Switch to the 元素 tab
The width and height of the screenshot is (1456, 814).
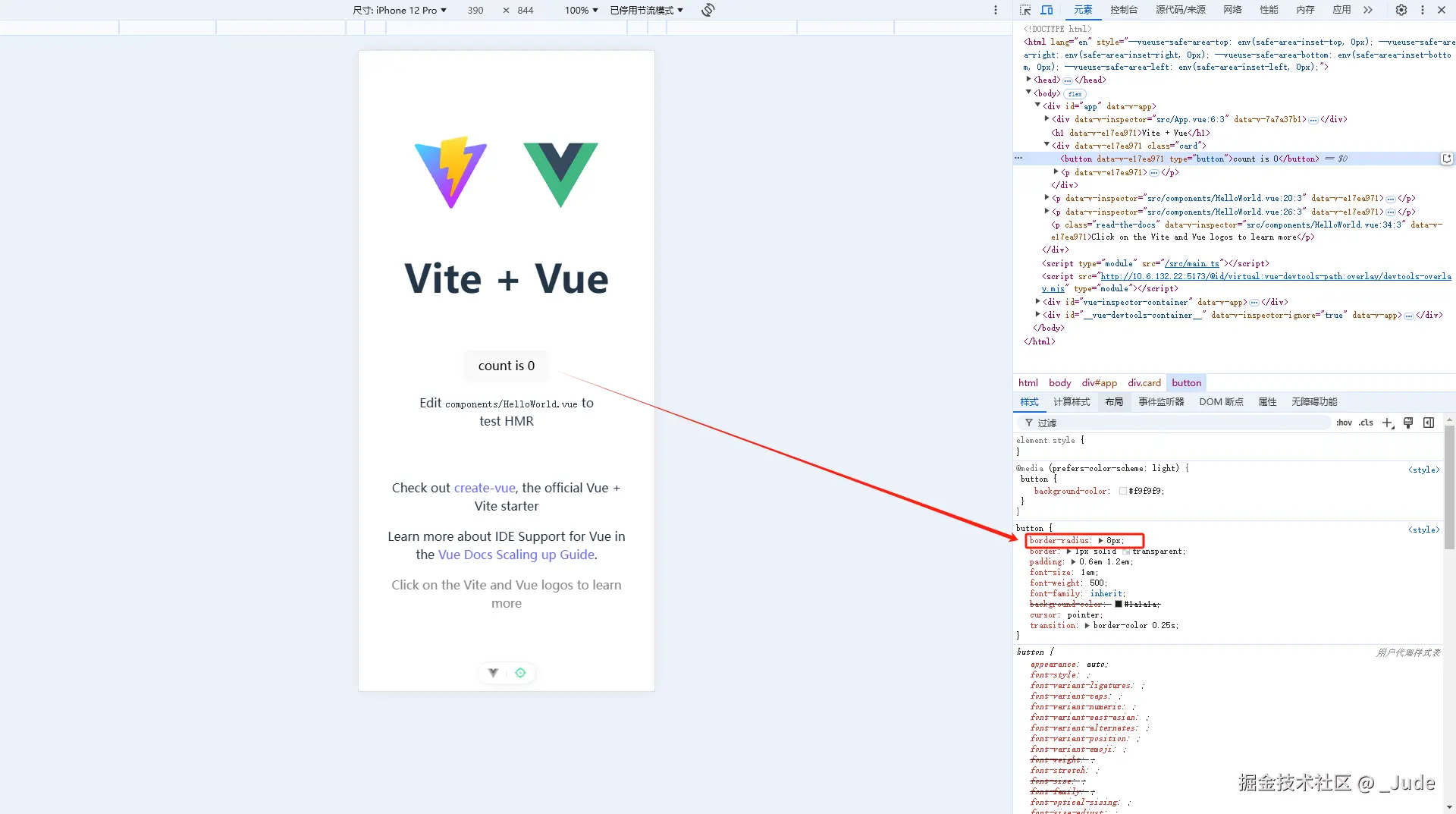(1083, 10)
